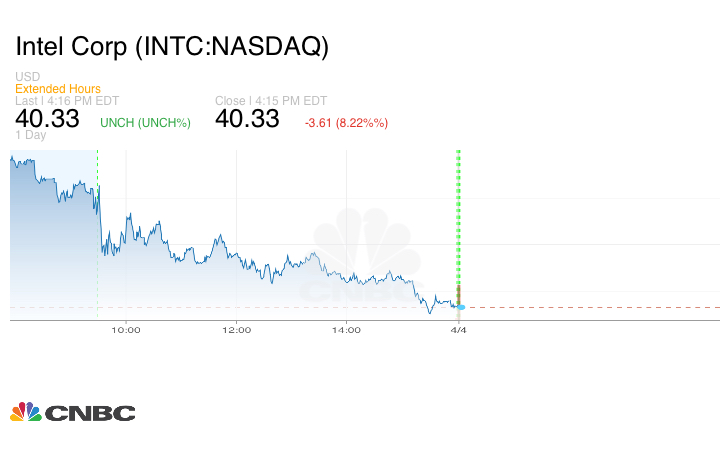Viewport: 720px width, 450px height.
Task: Click the USD currency label
Action: 27,77
